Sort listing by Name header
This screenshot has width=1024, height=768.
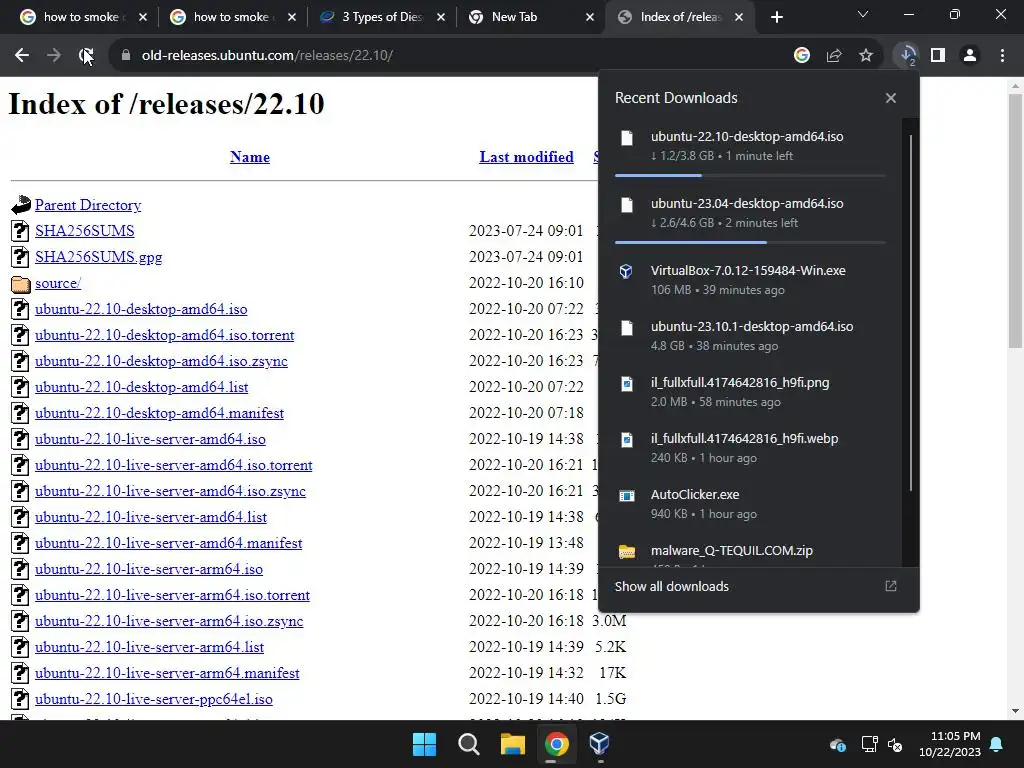249,157
